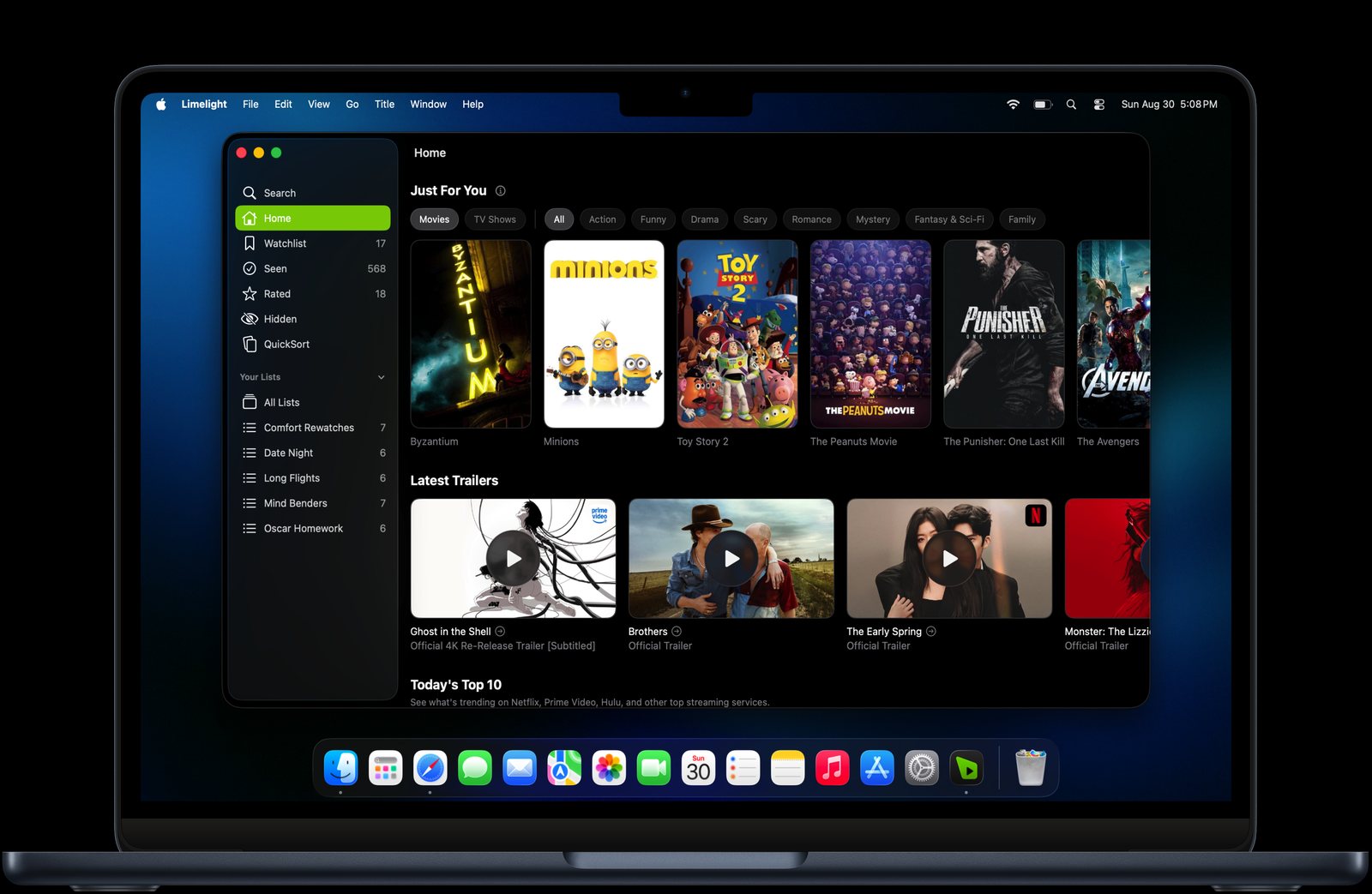The height and width of the screenshot is (894, 1372).
Task: Open the Go menu
Action: [352, 104]
